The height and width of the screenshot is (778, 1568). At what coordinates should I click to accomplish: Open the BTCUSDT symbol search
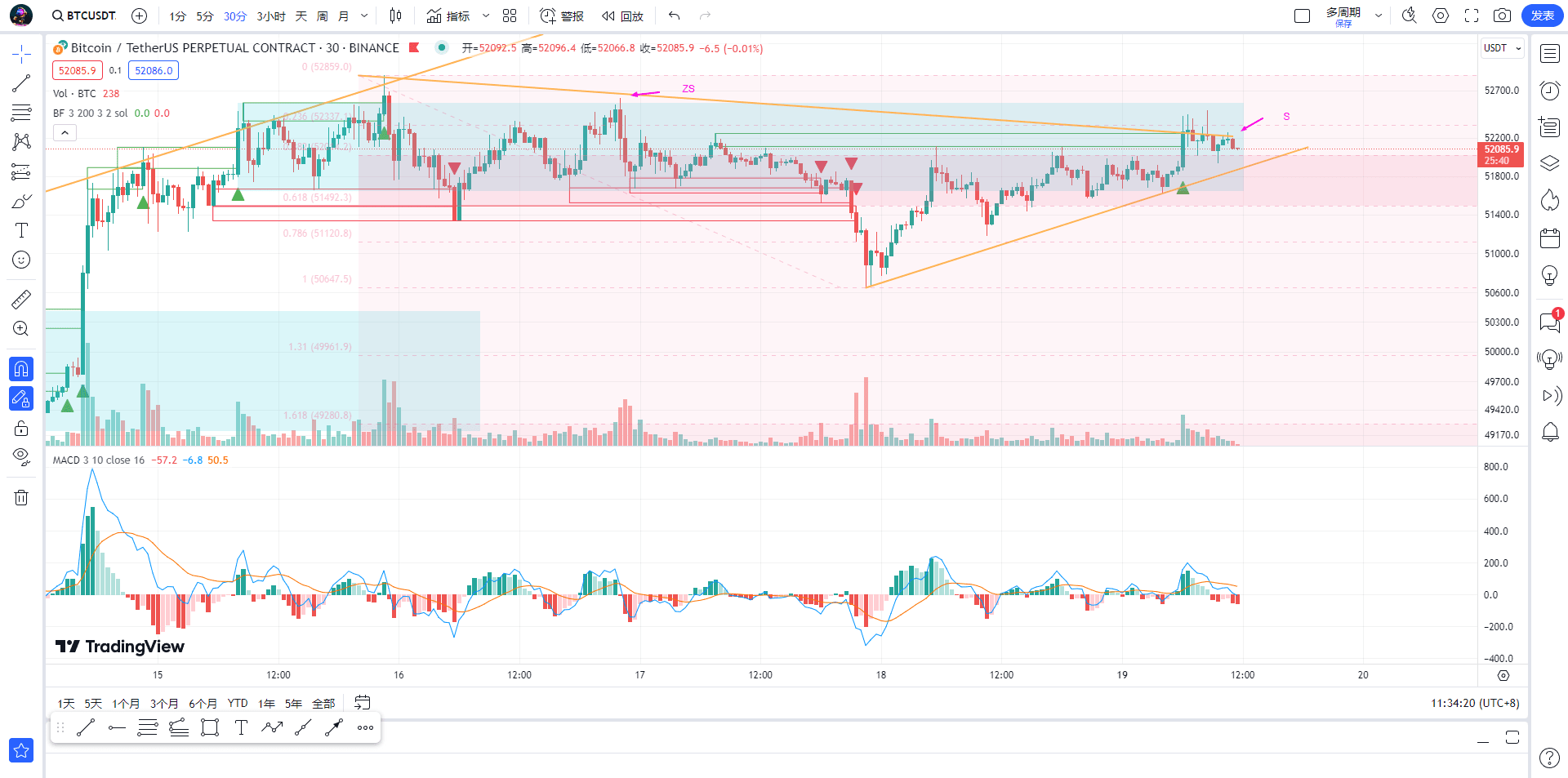(x=84, y=16)
